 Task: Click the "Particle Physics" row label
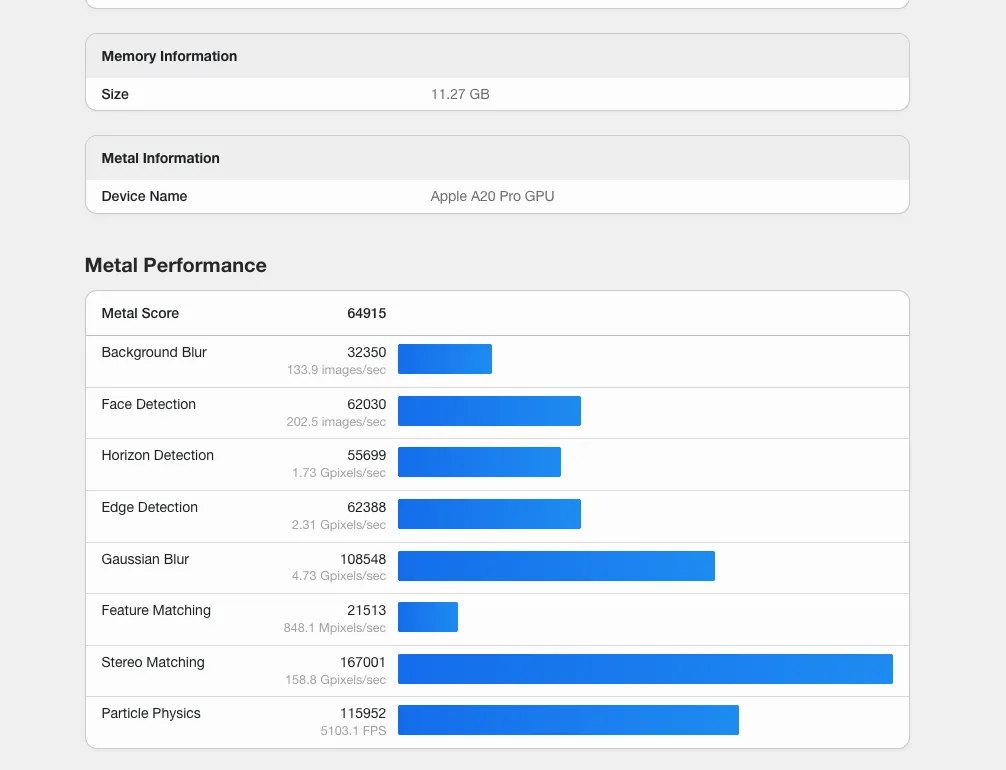(151, 714)
